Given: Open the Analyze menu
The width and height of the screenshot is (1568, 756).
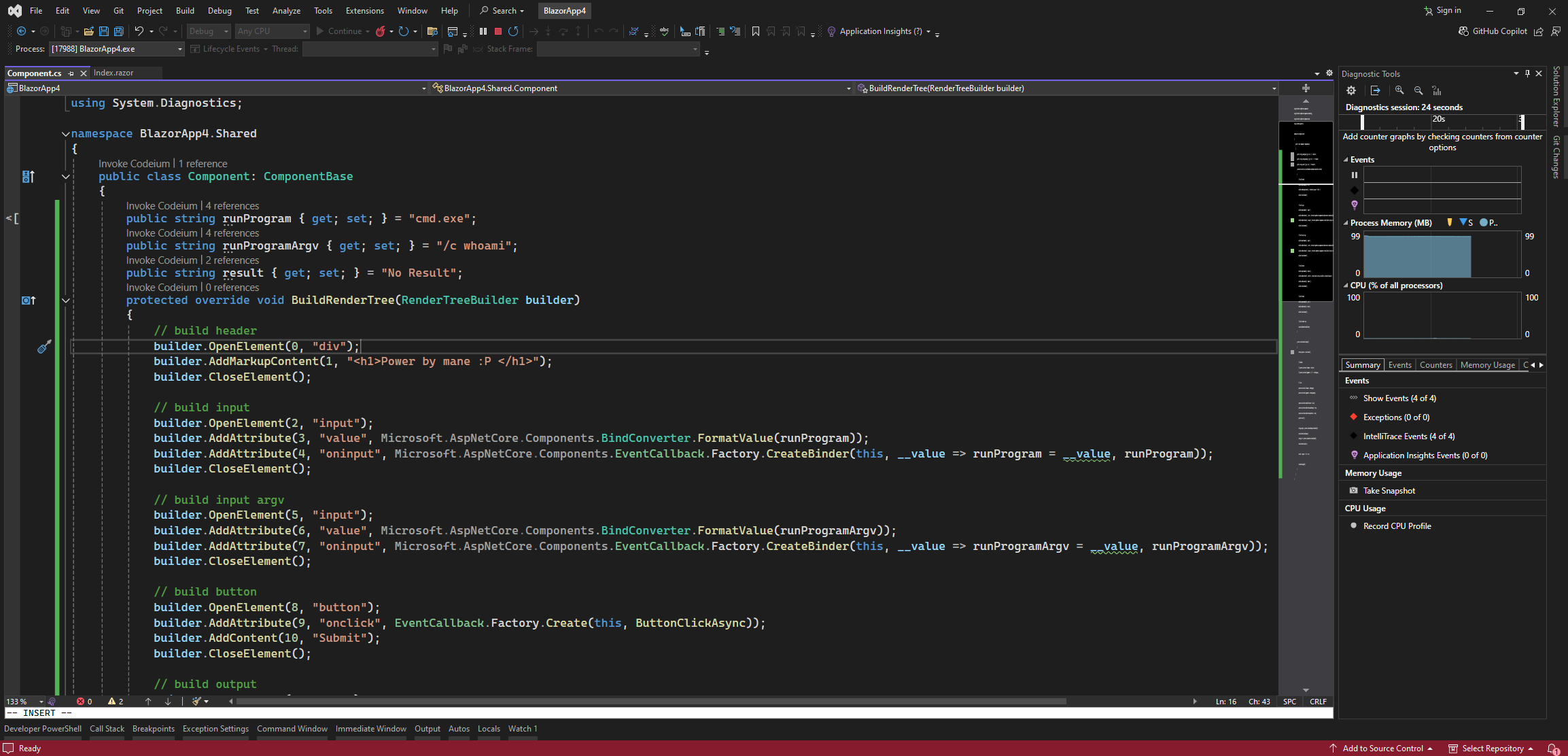Looking at the screenshot, I should (x=286, y=11).
